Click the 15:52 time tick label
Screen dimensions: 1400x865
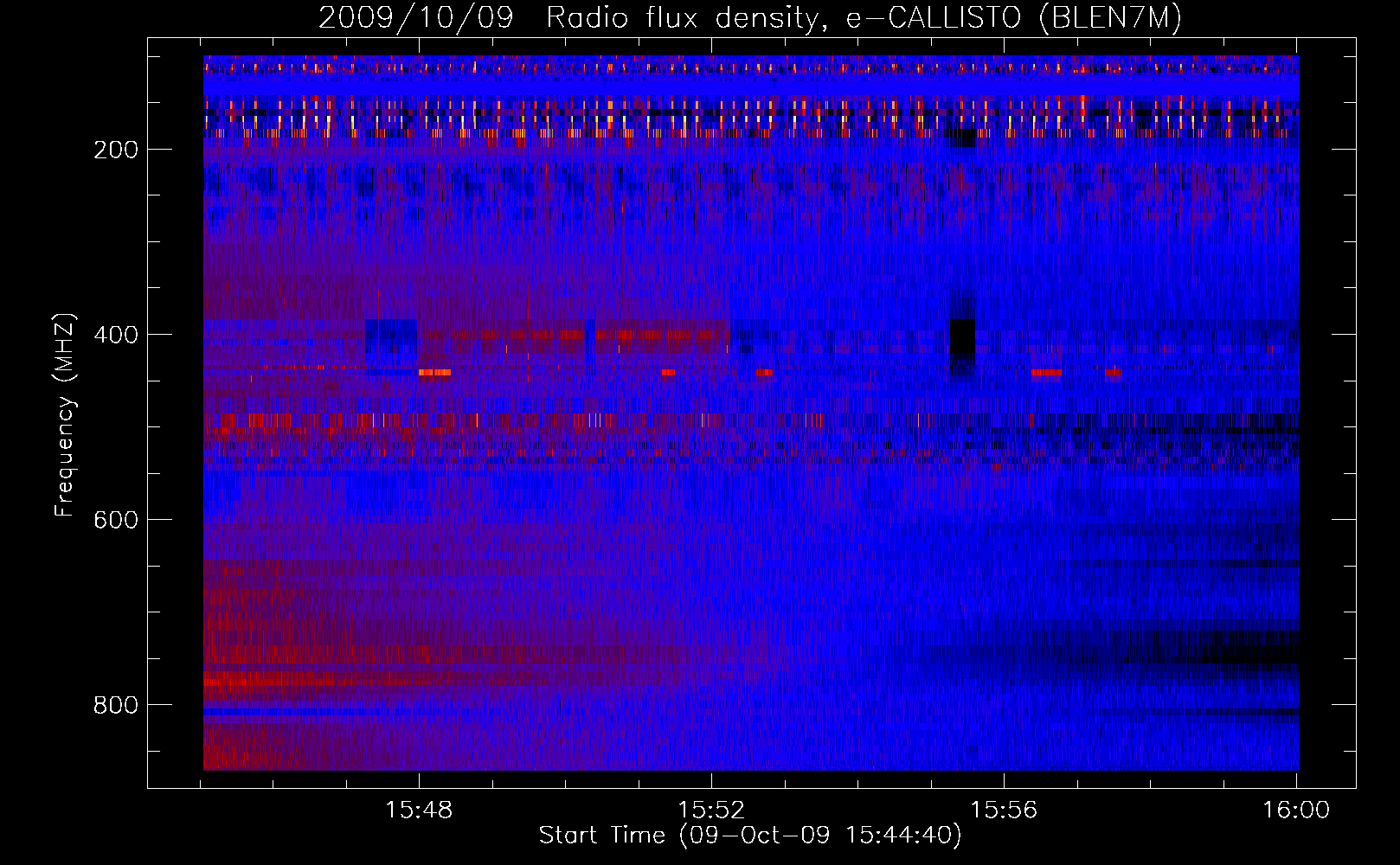click(711, 810)
